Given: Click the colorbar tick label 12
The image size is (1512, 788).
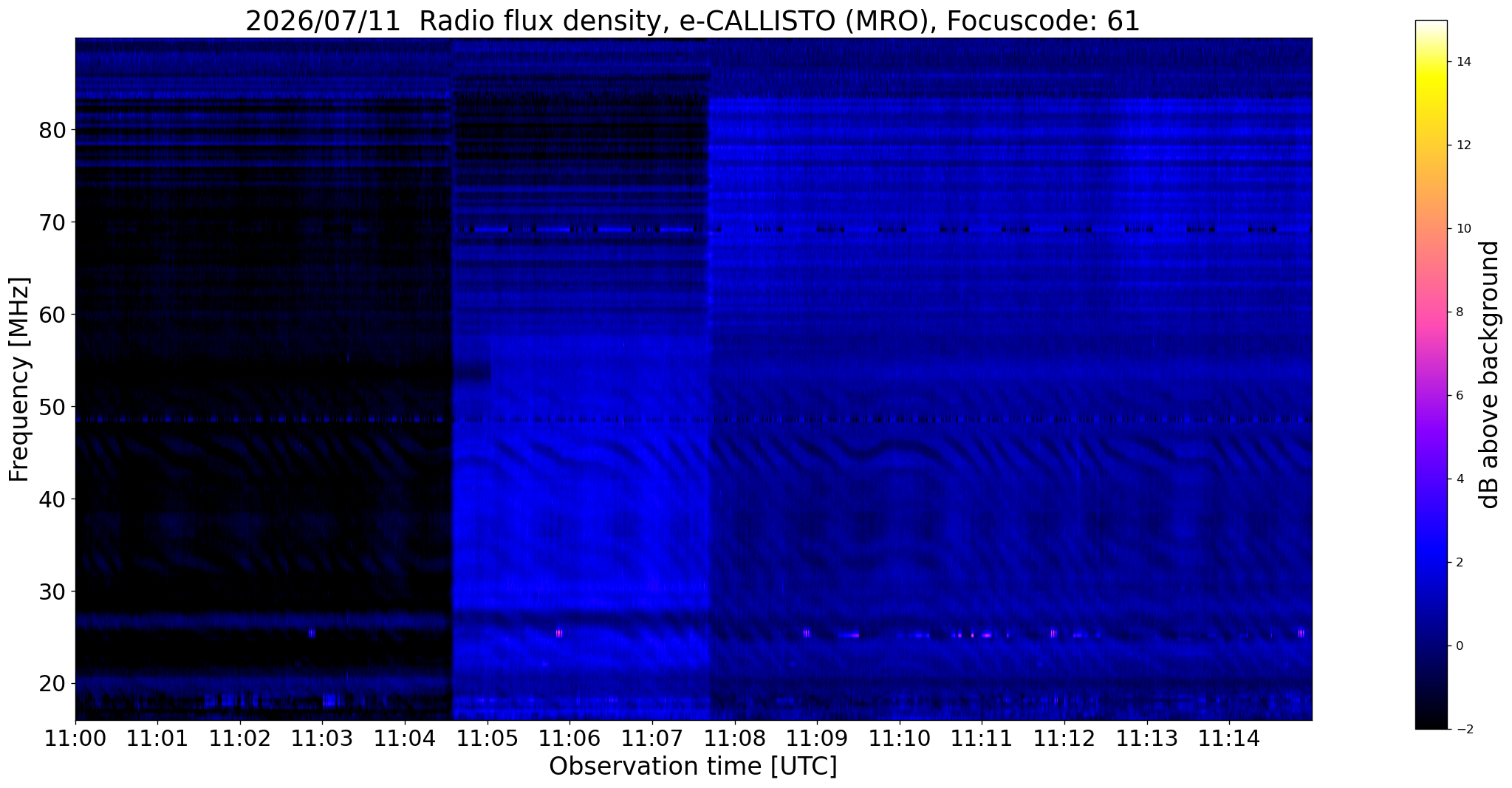Looking at the screenshot, I should pyautogui.click(x=1463, y=145).
